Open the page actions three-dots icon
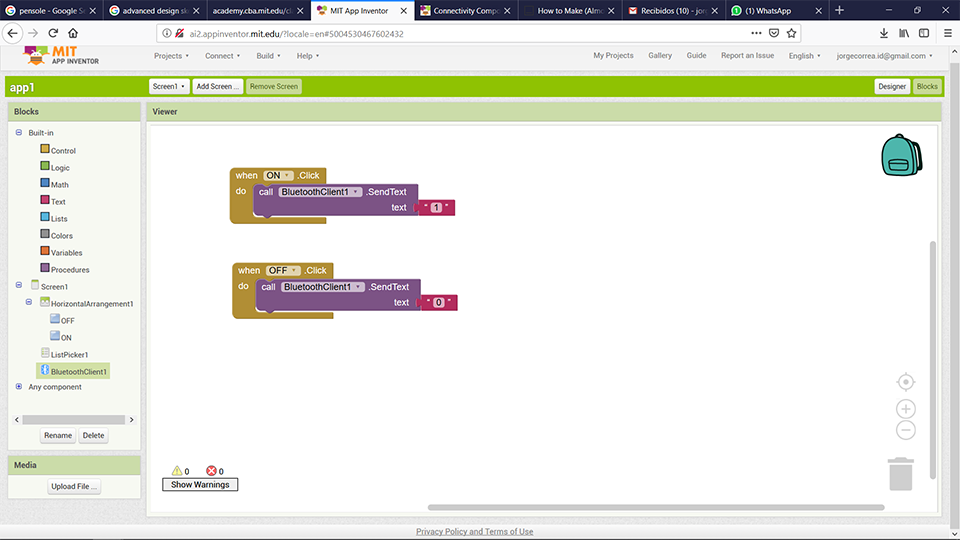Viewport: 960px width, 540px height. click(756, 33)
